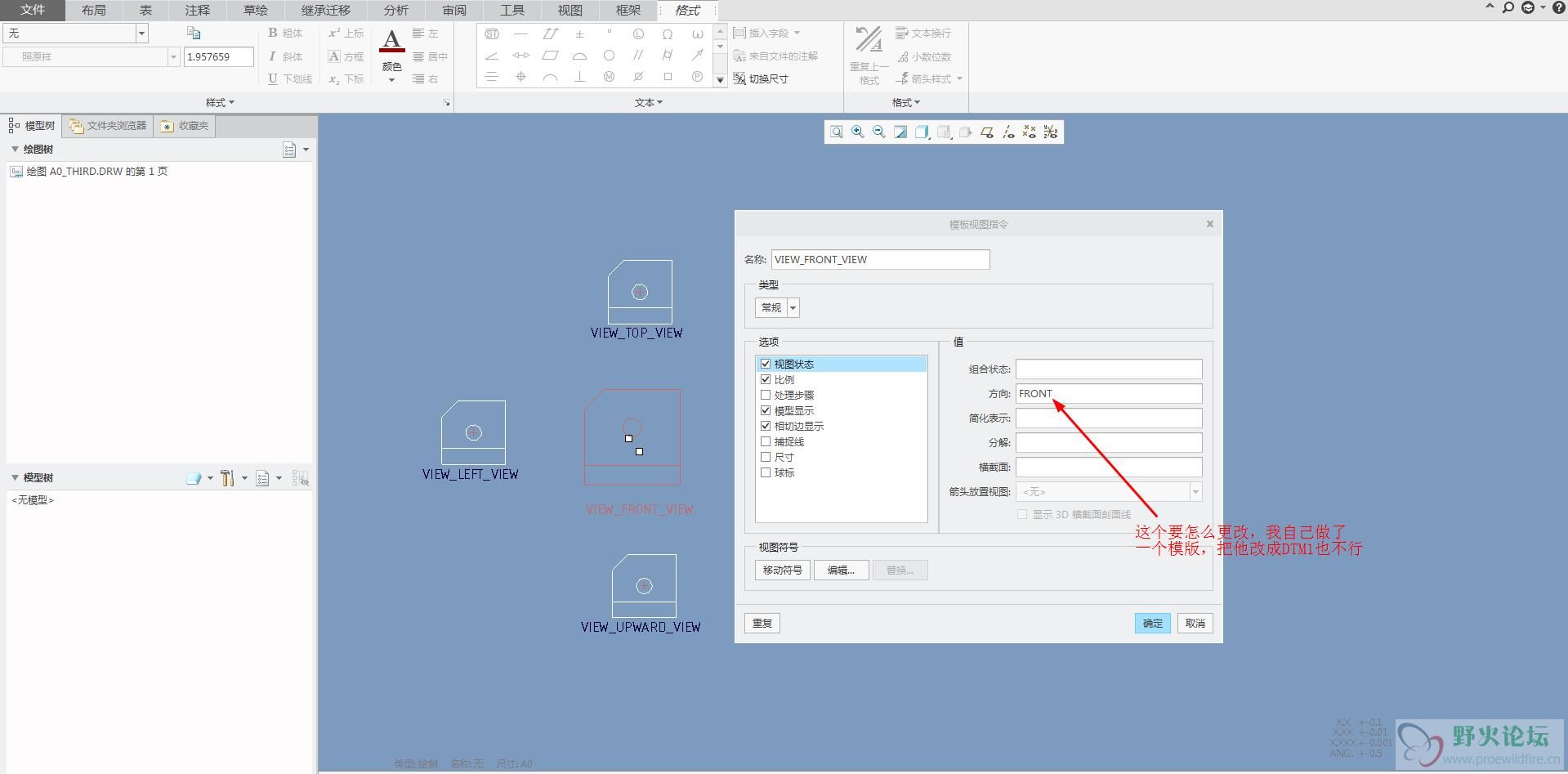Screen dimensions: 1568x774
Task: Enable the 球标 checkbox
Action: [x=766, y=473]
